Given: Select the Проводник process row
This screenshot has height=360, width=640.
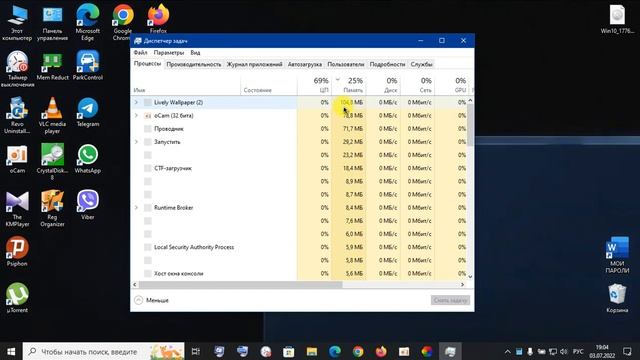Looking at the screenshot, I should [299, 129].
